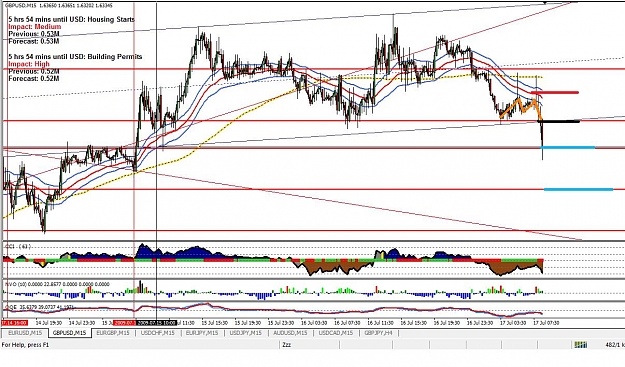Click the 'Forecast: 0.52M' label

(34, 79)
